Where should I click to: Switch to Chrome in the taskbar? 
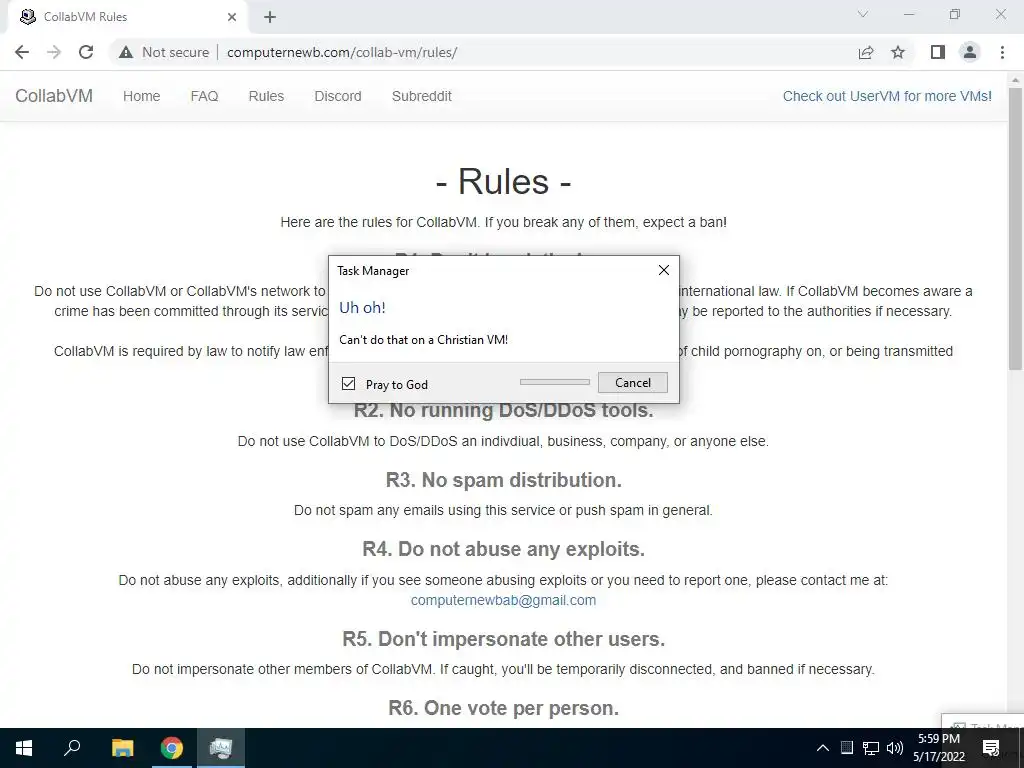172,748
